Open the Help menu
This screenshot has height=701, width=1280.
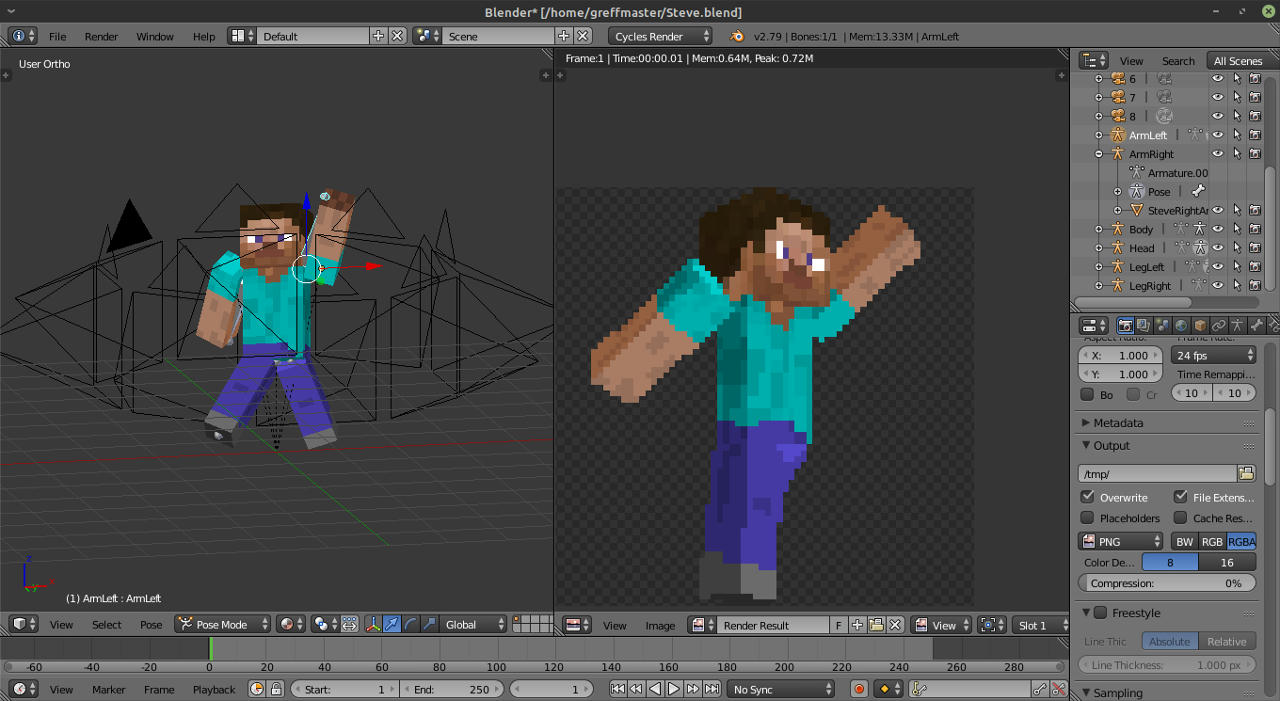pos(204,36)
